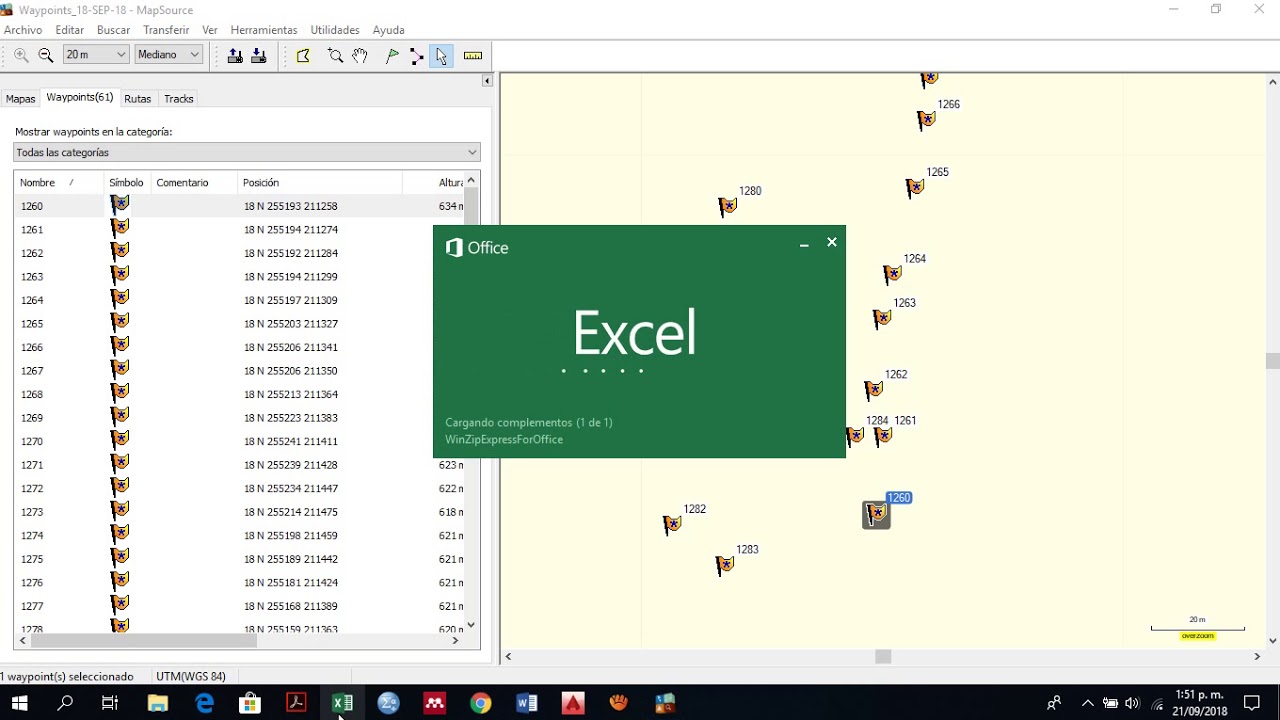Image resolution: width=1280 pixels, height=720 pixels.
Task: Switch to the Mapas tab
Action: click(20, 99)
